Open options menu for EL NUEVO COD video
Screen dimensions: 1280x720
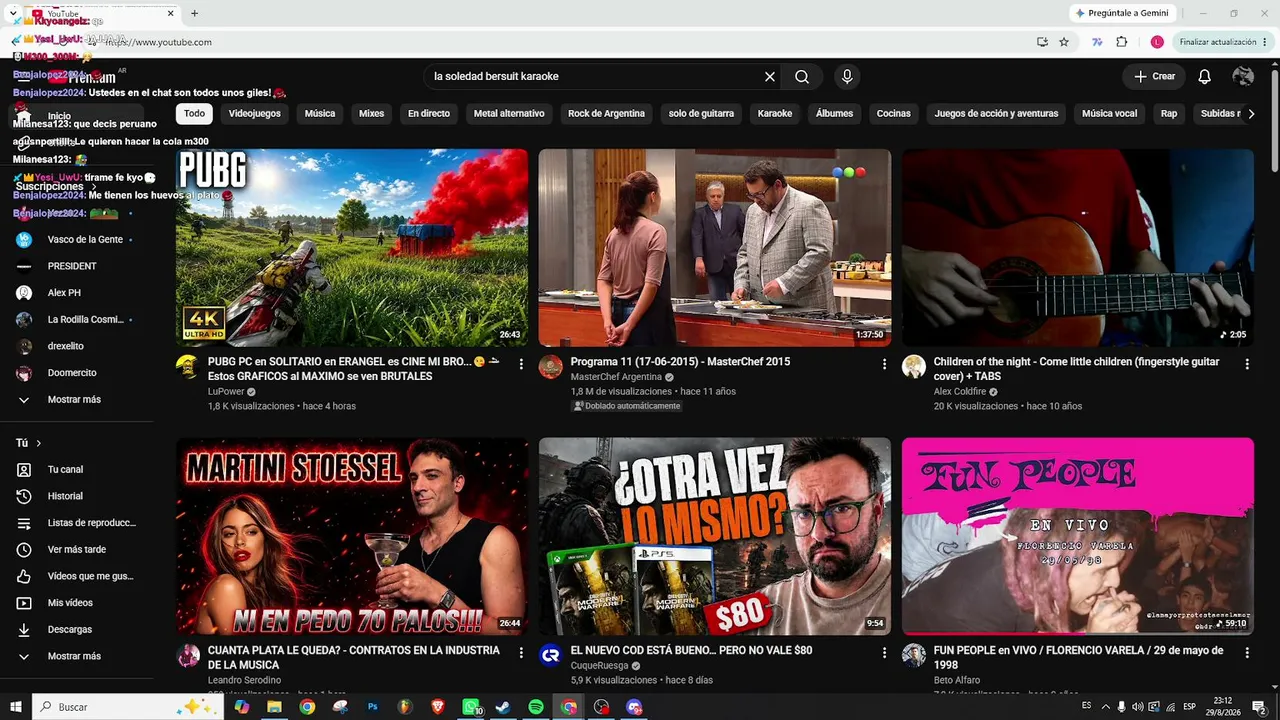[x=884, y=653]
